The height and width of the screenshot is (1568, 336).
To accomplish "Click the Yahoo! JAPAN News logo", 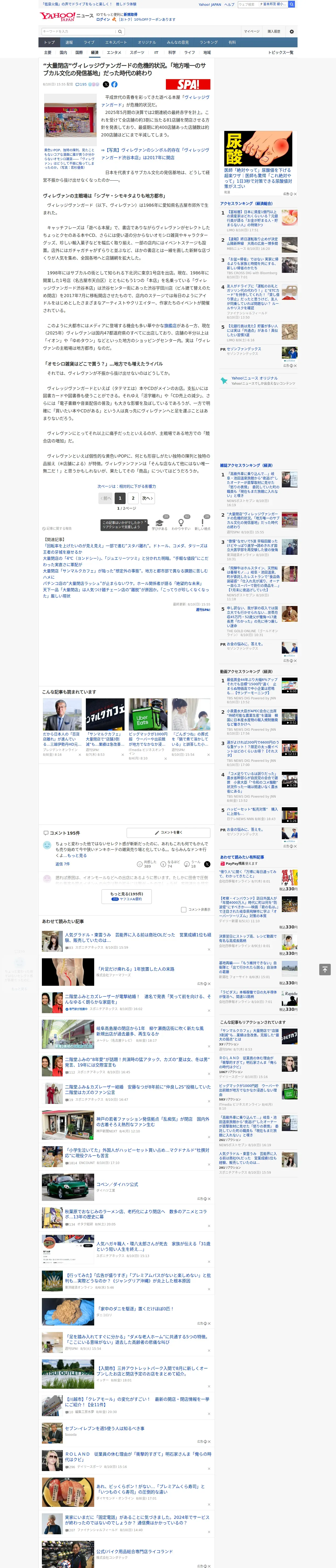I will click(x=67, y=16).
